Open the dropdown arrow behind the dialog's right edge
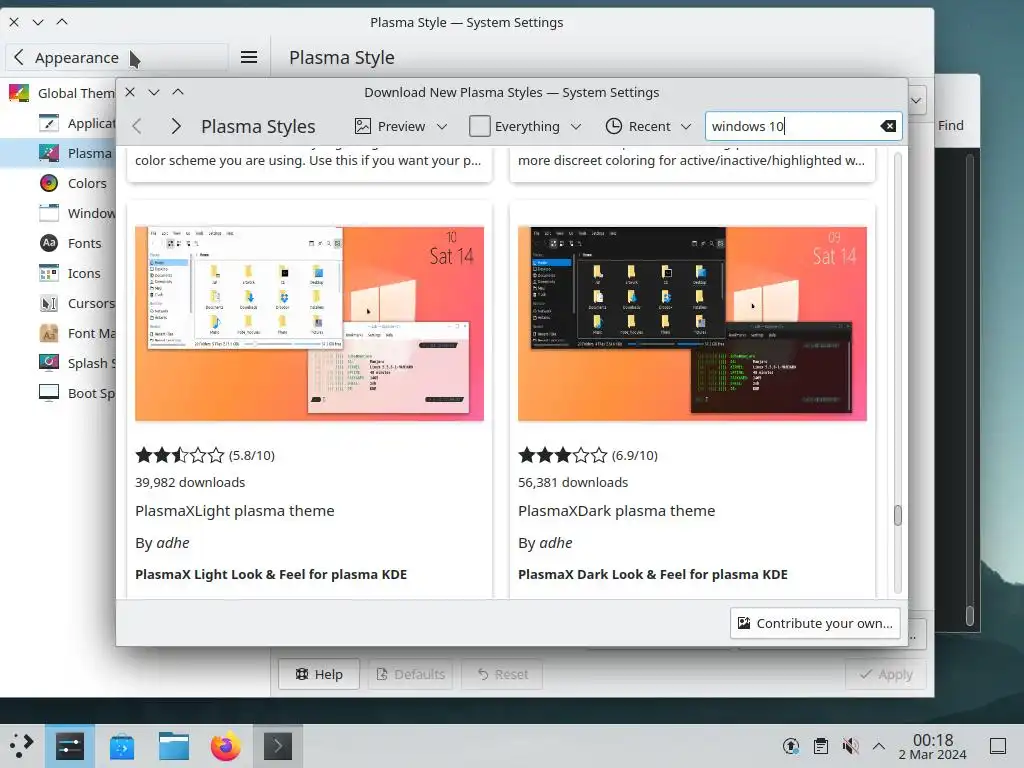The width and height of the screenshot is (1024, 768). point(916,101)
